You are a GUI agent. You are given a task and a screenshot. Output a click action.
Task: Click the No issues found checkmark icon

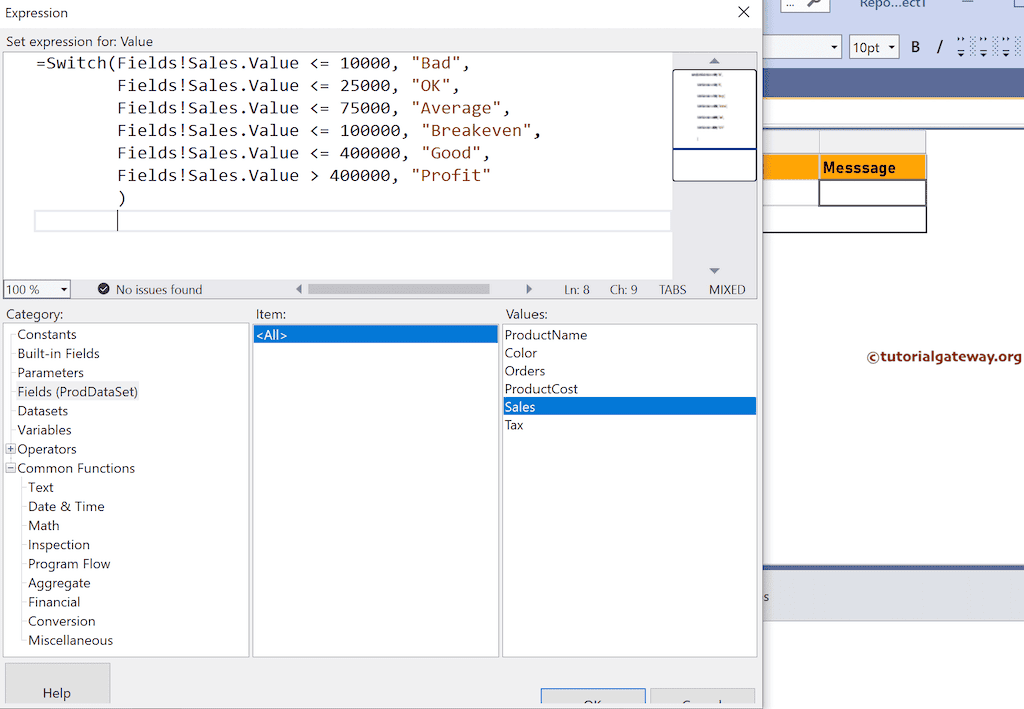(104, 288)
